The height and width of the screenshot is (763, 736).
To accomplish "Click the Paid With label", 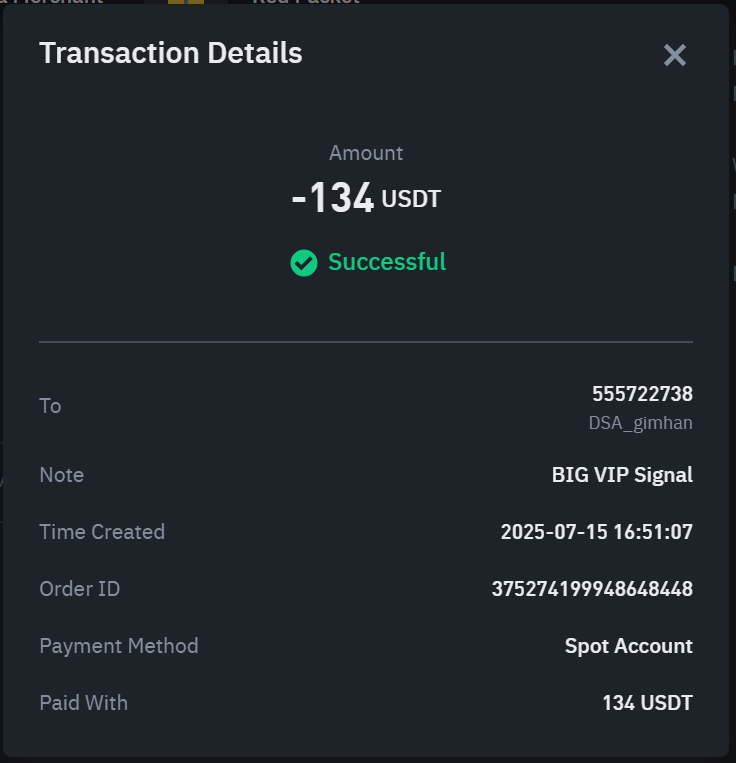I will pos(83,703).
